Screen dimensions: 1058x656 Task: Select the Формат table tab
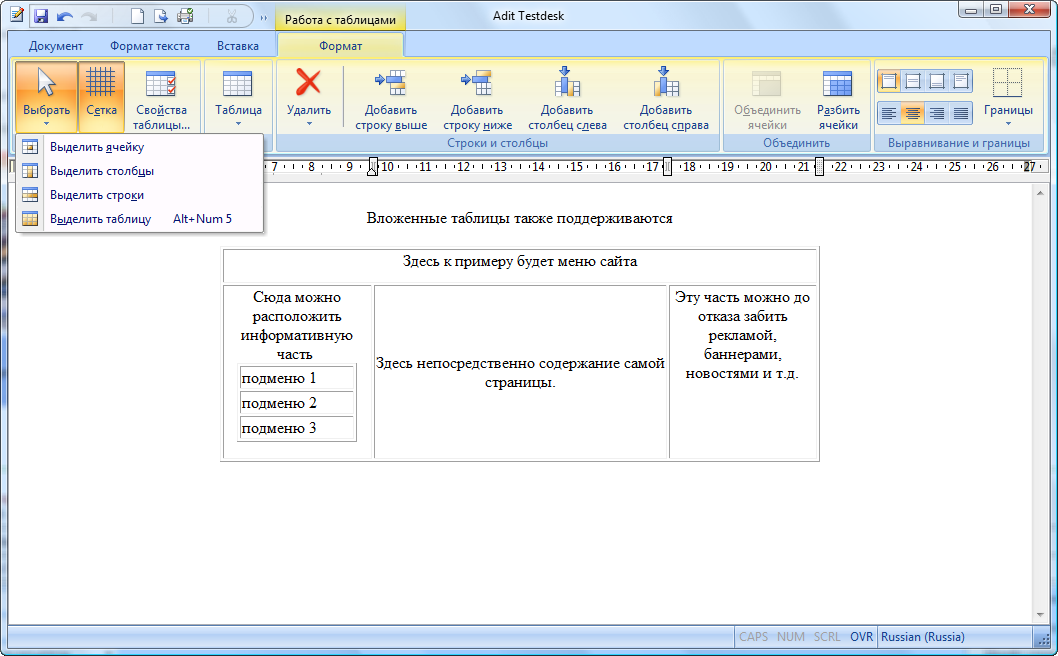[341, 46]
